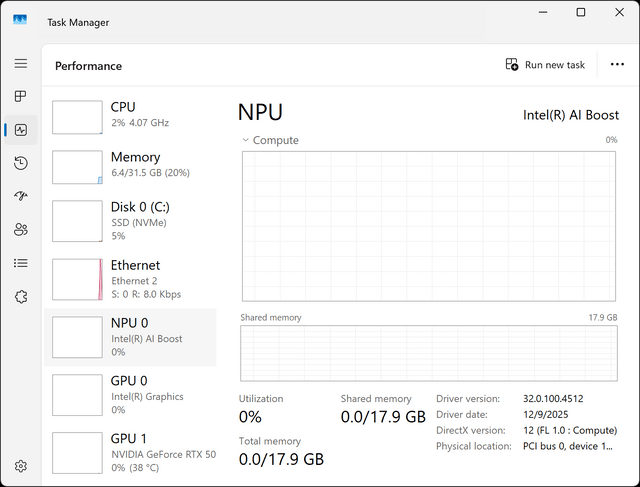Select the Memory performance entry
640x487 pixels.
(130, 167)
